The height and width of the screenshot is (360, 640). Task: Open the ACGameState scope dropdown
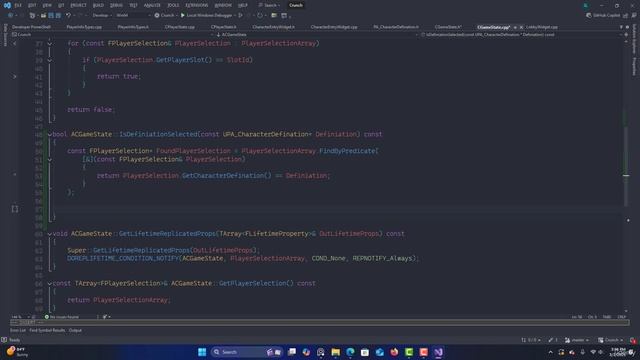316,35
